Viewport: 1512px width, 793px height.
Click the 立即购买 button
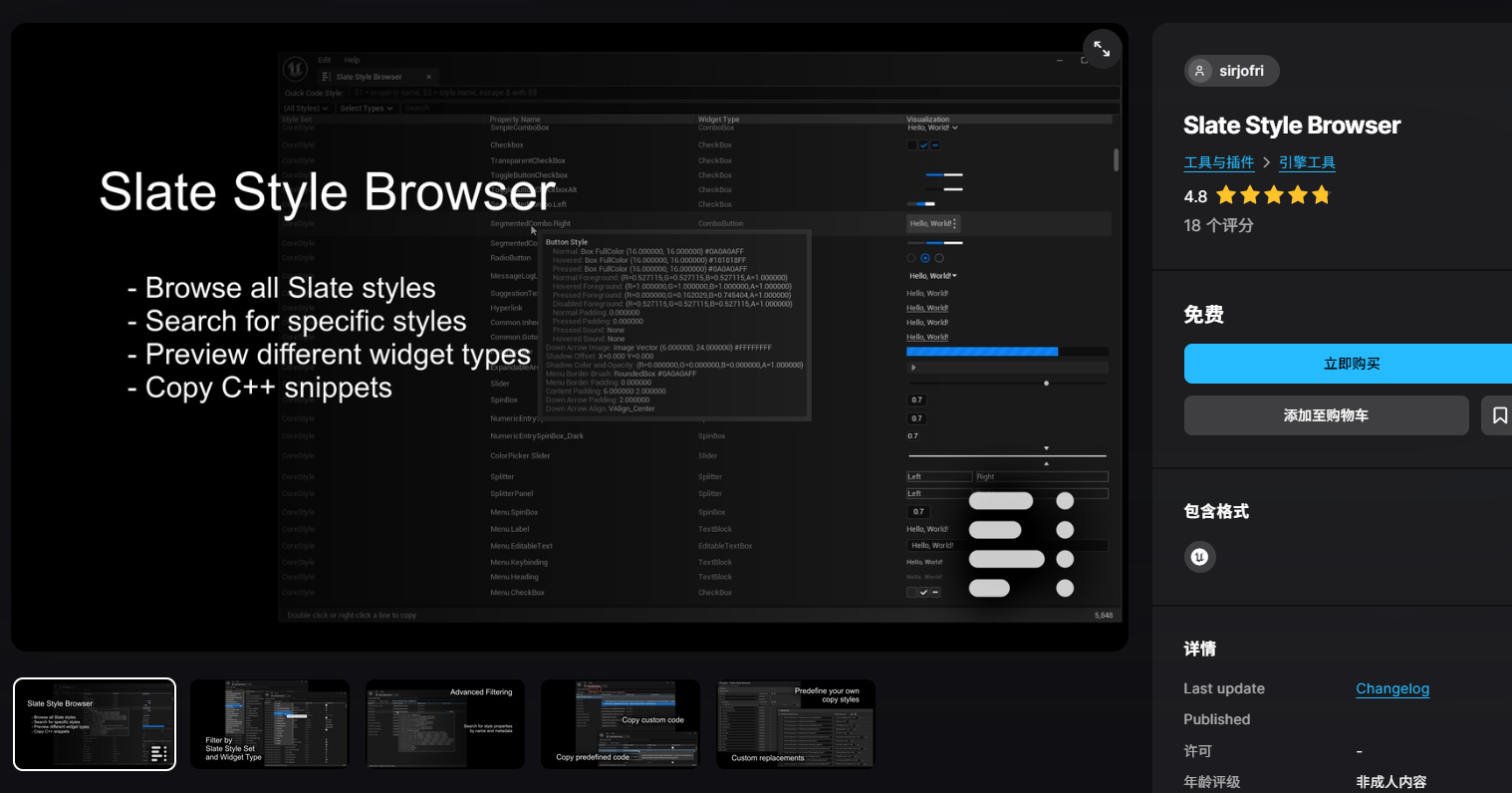[x=1351, y=364]
